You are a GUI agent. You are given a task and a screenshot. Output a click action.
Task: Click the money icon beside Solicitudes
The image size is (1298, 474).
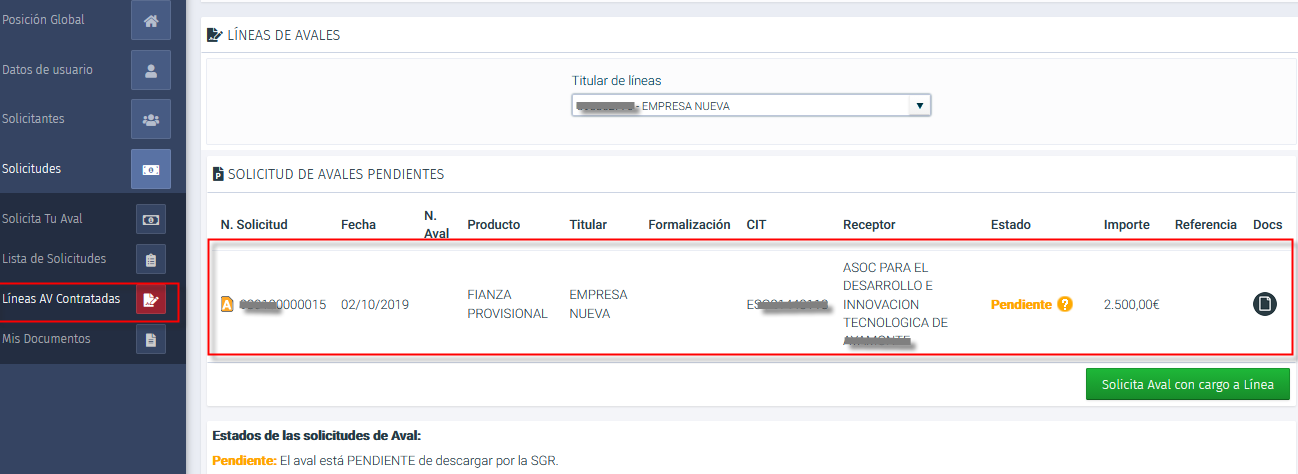click(150, 169)
